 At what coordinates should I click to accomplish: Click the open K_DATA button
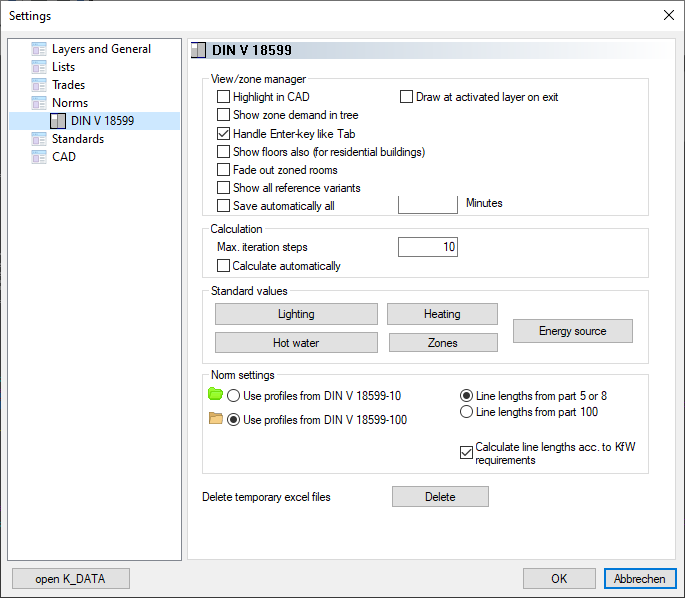pos(71,579)
